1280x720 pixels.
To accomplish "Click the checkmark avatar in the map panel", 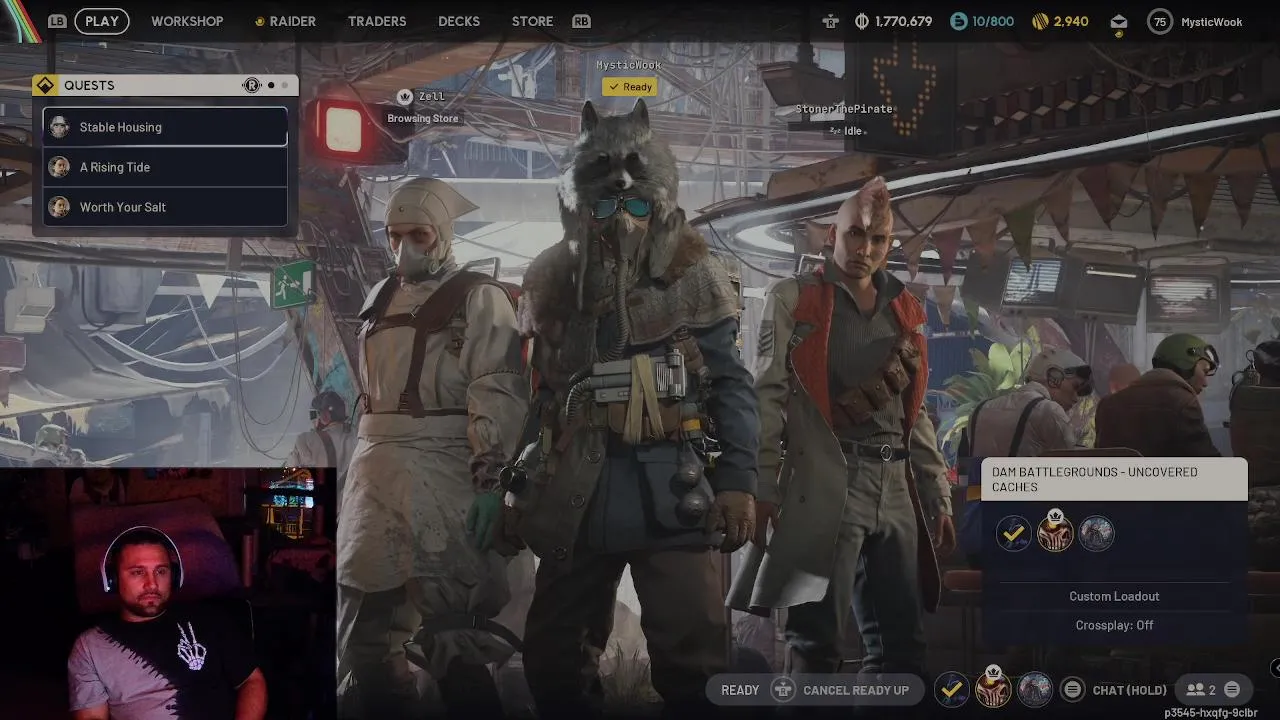I will coord(1014,534).
